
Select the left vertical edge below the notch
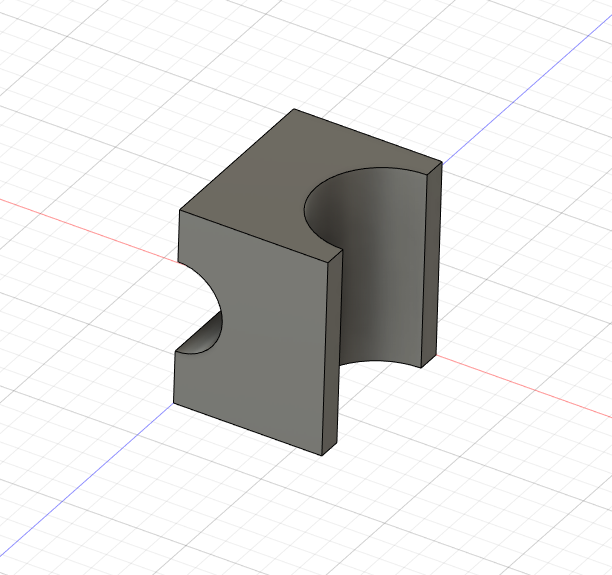pos(174,378)
